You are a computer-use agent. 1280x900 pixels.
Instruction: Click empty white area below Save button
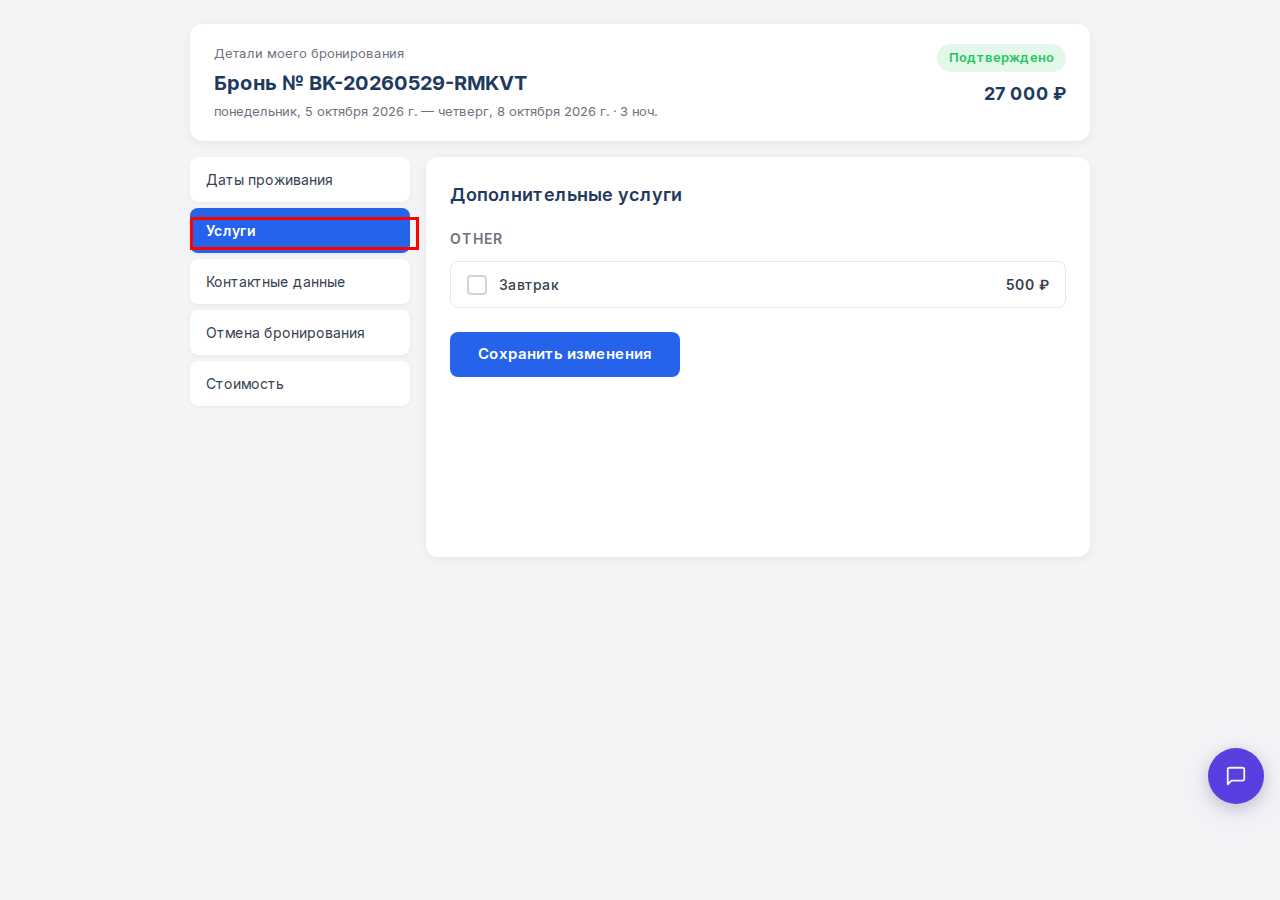(758, 465)
